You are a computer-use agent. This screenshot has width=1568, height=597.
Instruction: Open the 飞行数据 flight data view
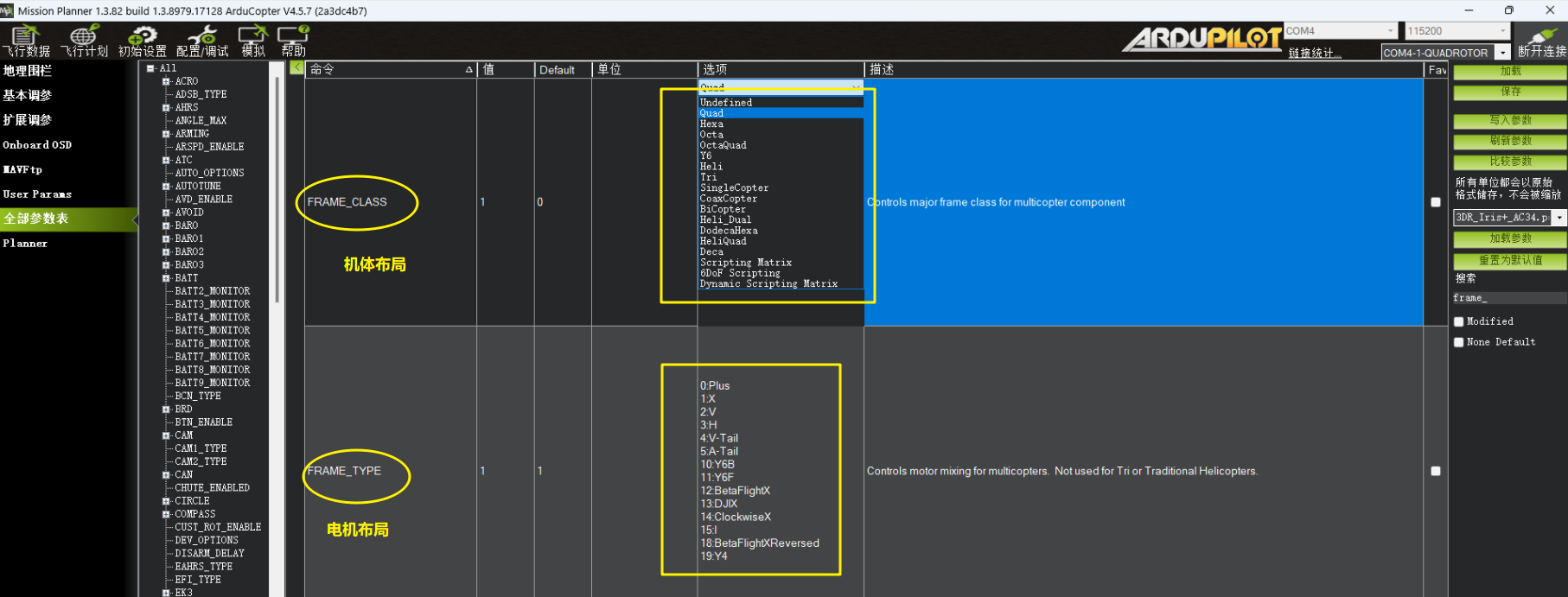[x=26, y=41]
